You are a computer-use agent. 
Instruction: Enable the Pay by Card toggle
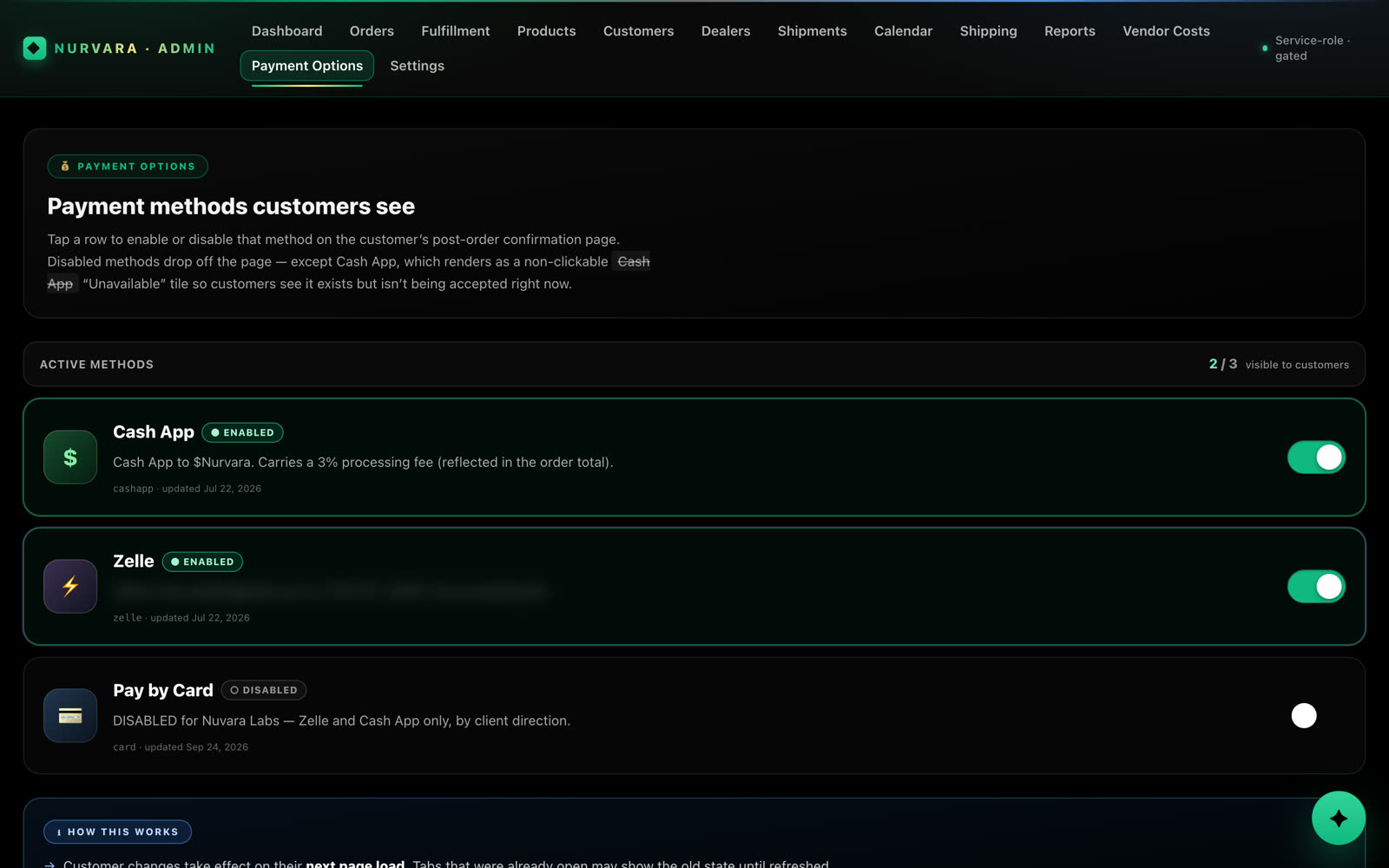coord(1316,716)
